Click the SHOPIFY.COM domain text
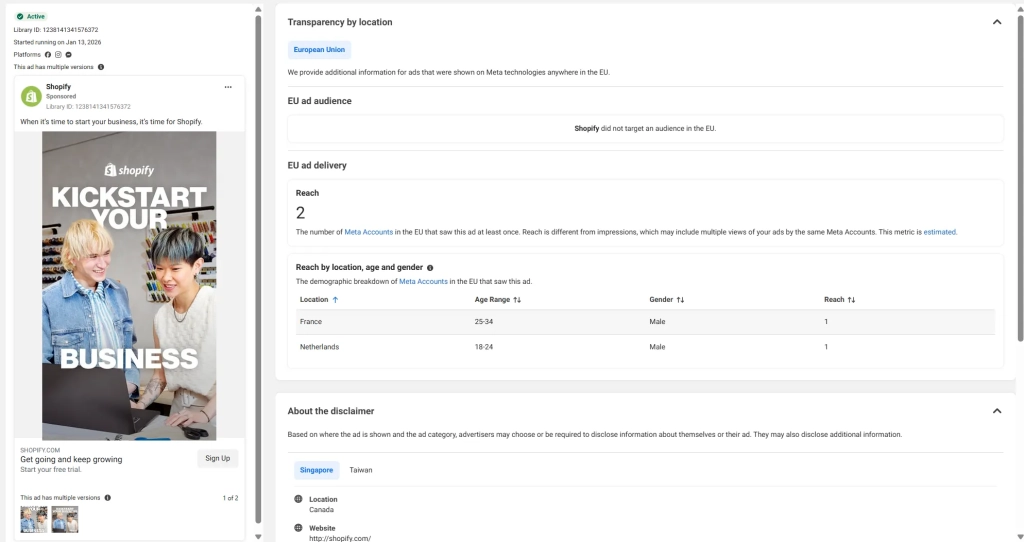 [x=40, y=450]
